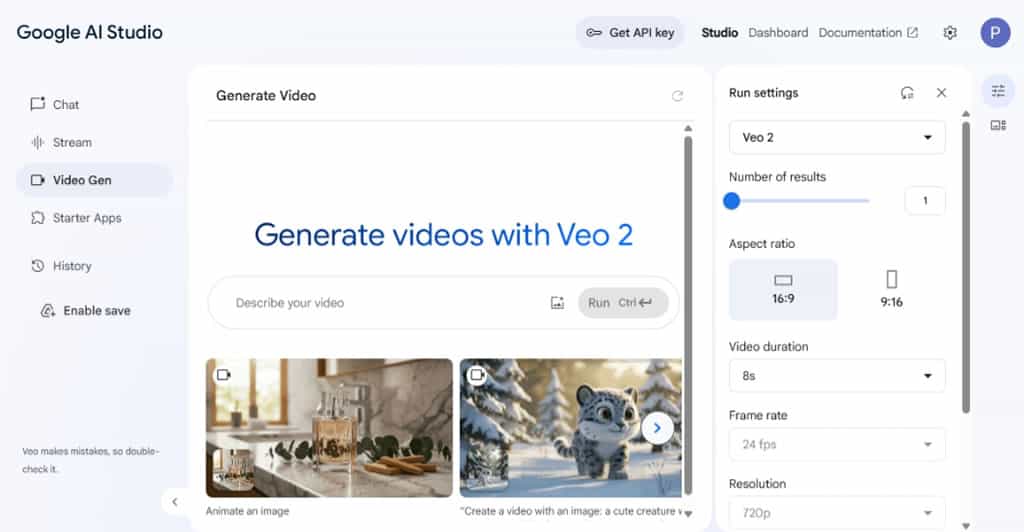Click the Run settings panel scrollbar
Viewport: 1024px width, 532px height.
966,266
